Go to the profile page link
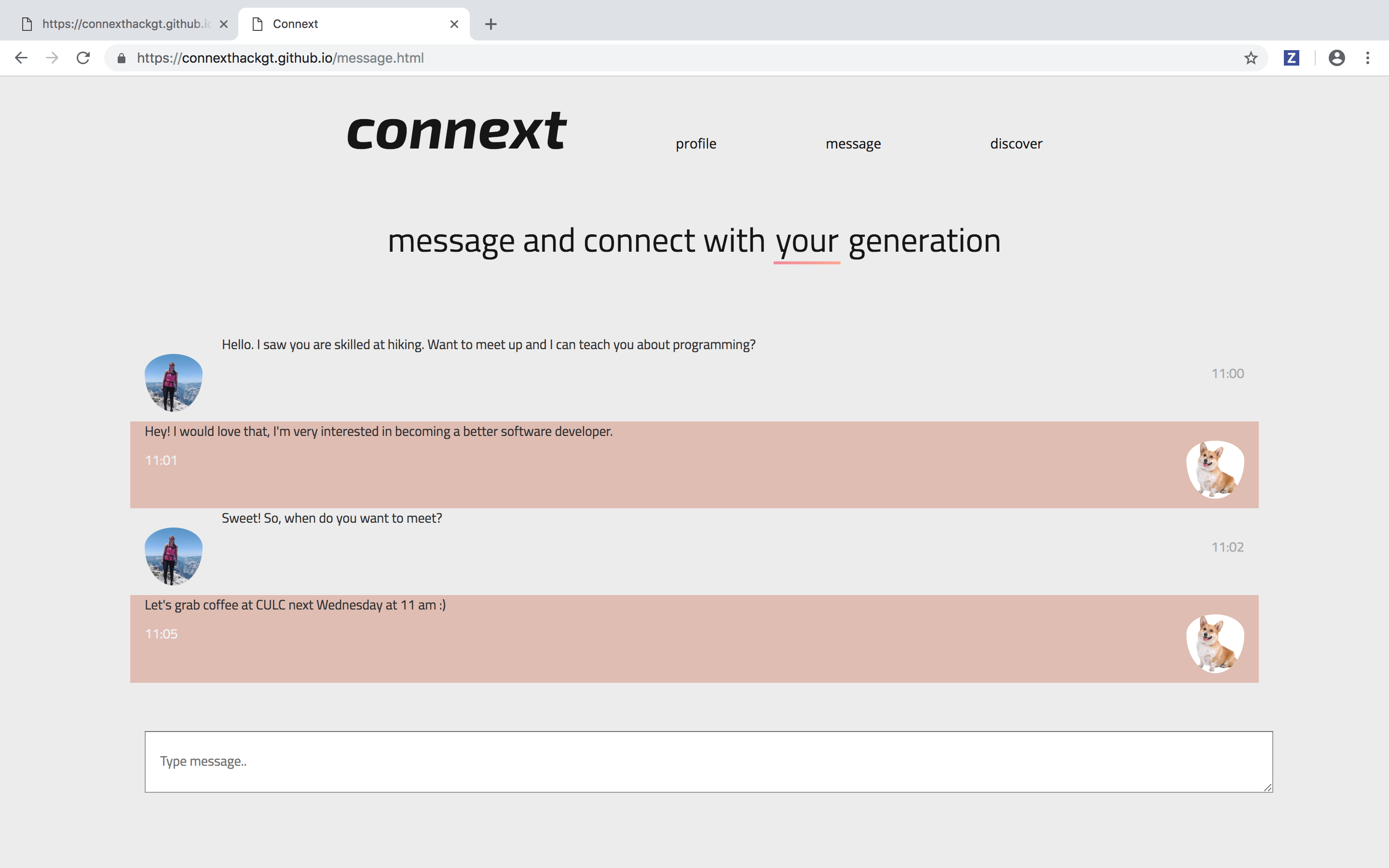The width and height of the screenshot is (1389, 868). coord(695,144)
